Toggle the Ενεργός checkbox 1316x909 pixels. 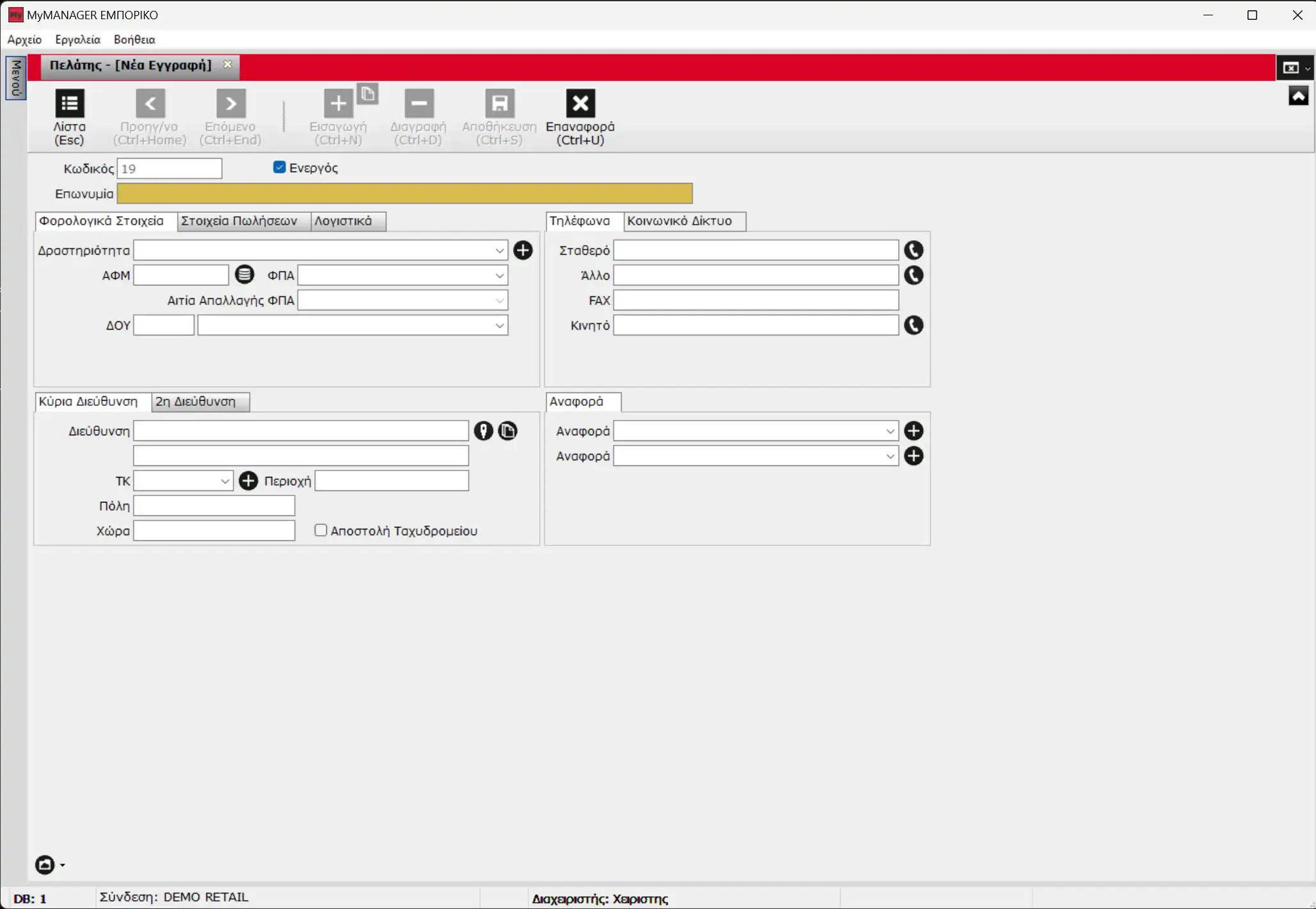pyautogui.click(x=279, y=167)
